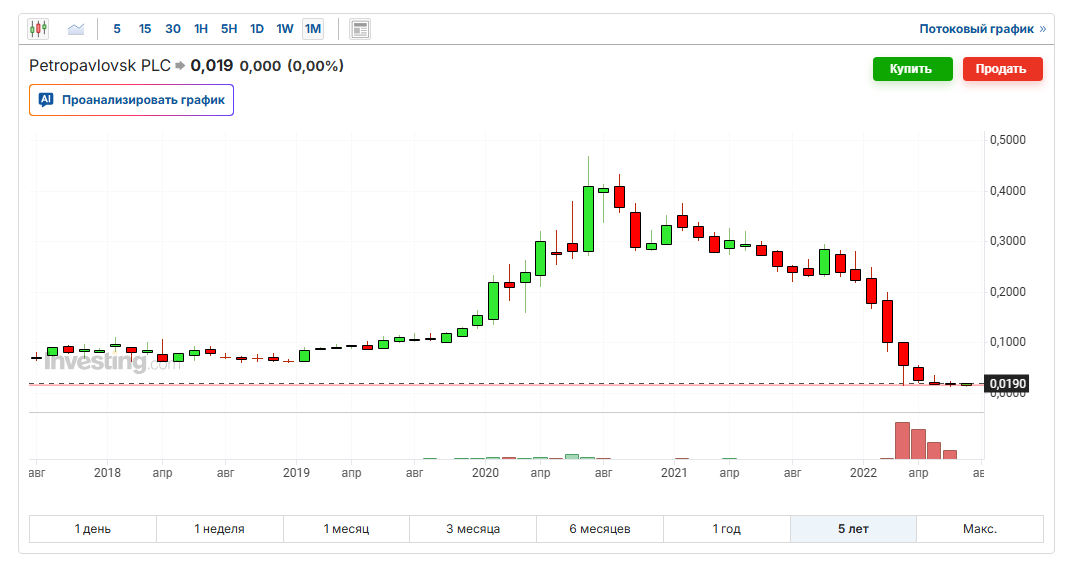
Task: Set the 15-minute interval
Action: tap(145, 29)
